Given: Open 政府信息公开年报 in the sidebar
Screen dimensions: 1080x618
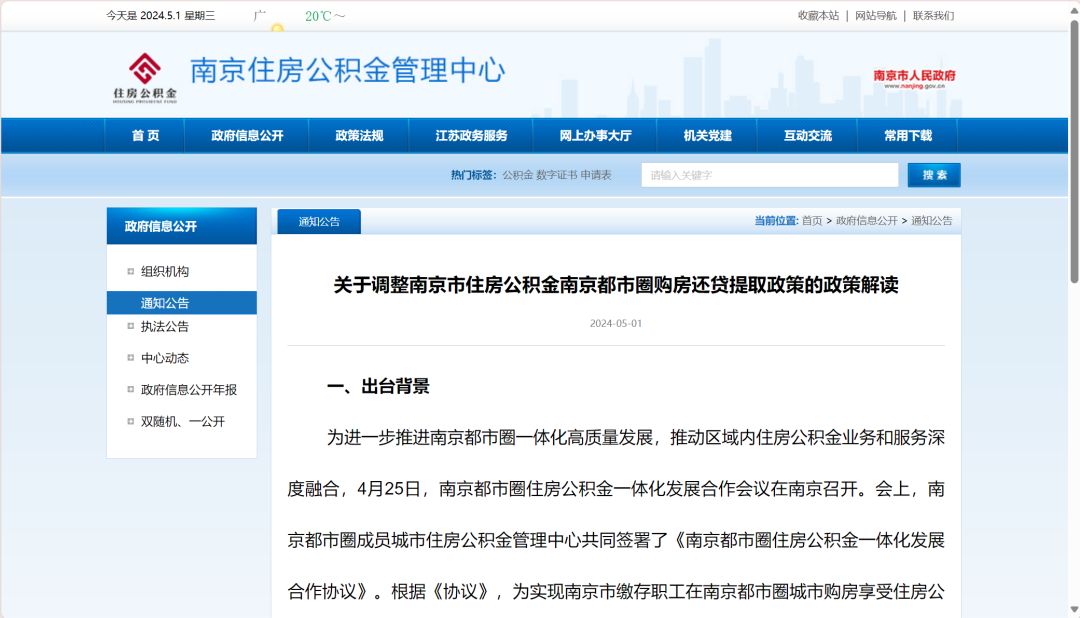Looking at the screenshot, I should [188, 390].
